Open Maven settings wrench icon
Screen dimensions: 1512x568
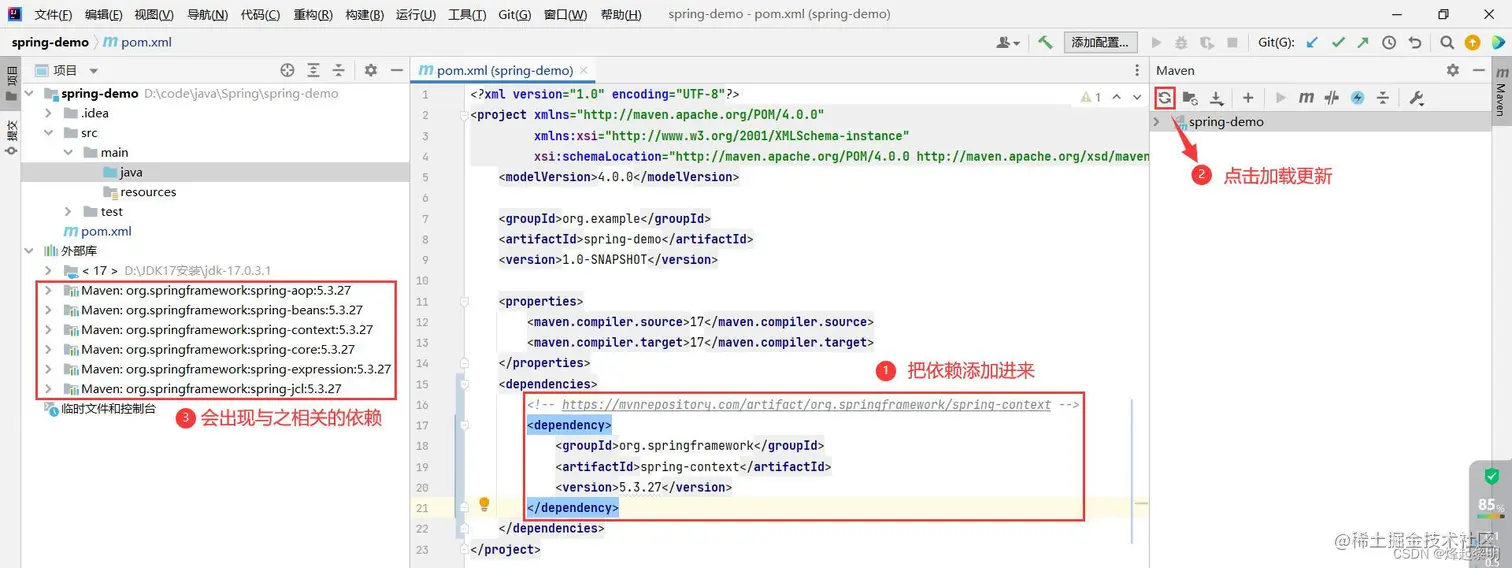(1416, 98)
